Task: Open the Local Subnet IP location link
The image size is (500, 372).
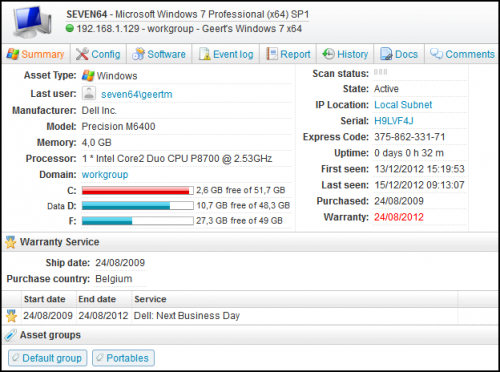Action: coord(403,105)
